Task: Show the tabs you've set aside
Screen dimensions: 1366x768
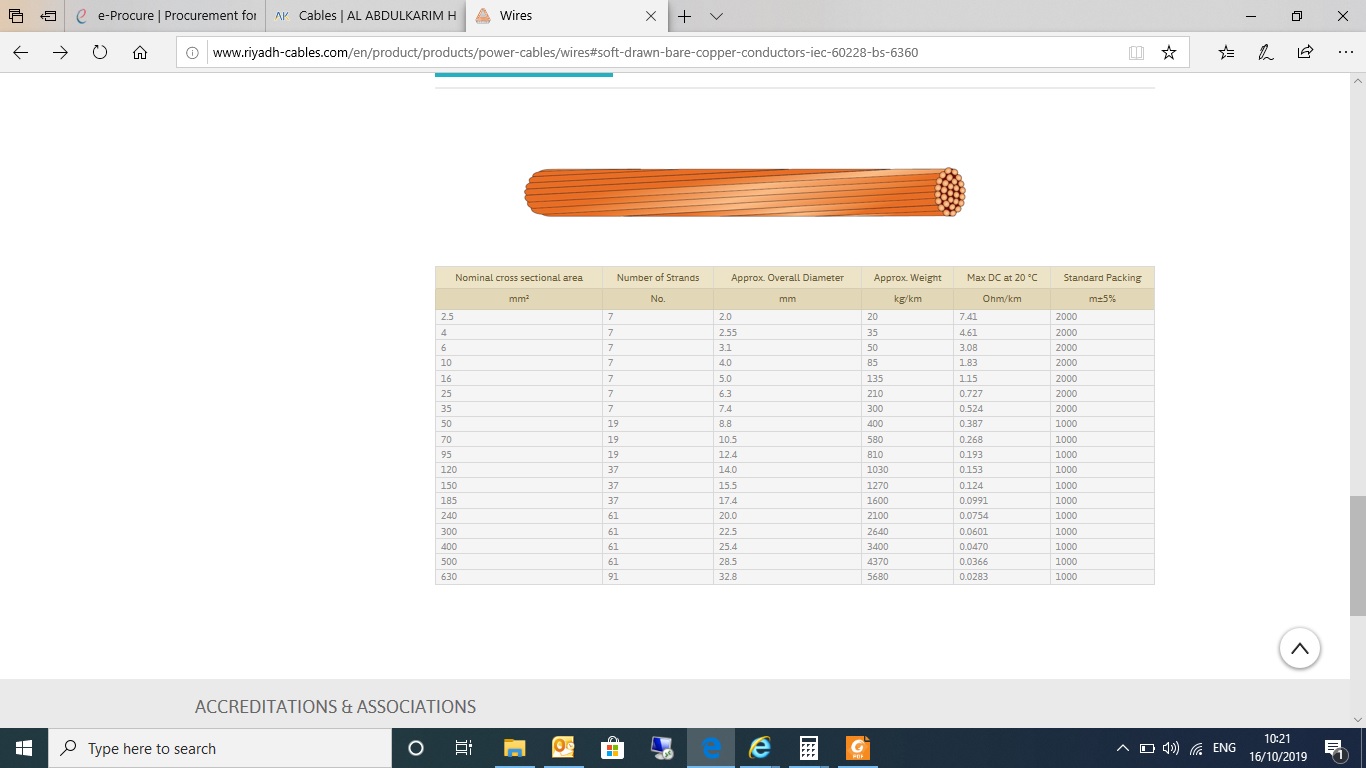Action: 16,16
